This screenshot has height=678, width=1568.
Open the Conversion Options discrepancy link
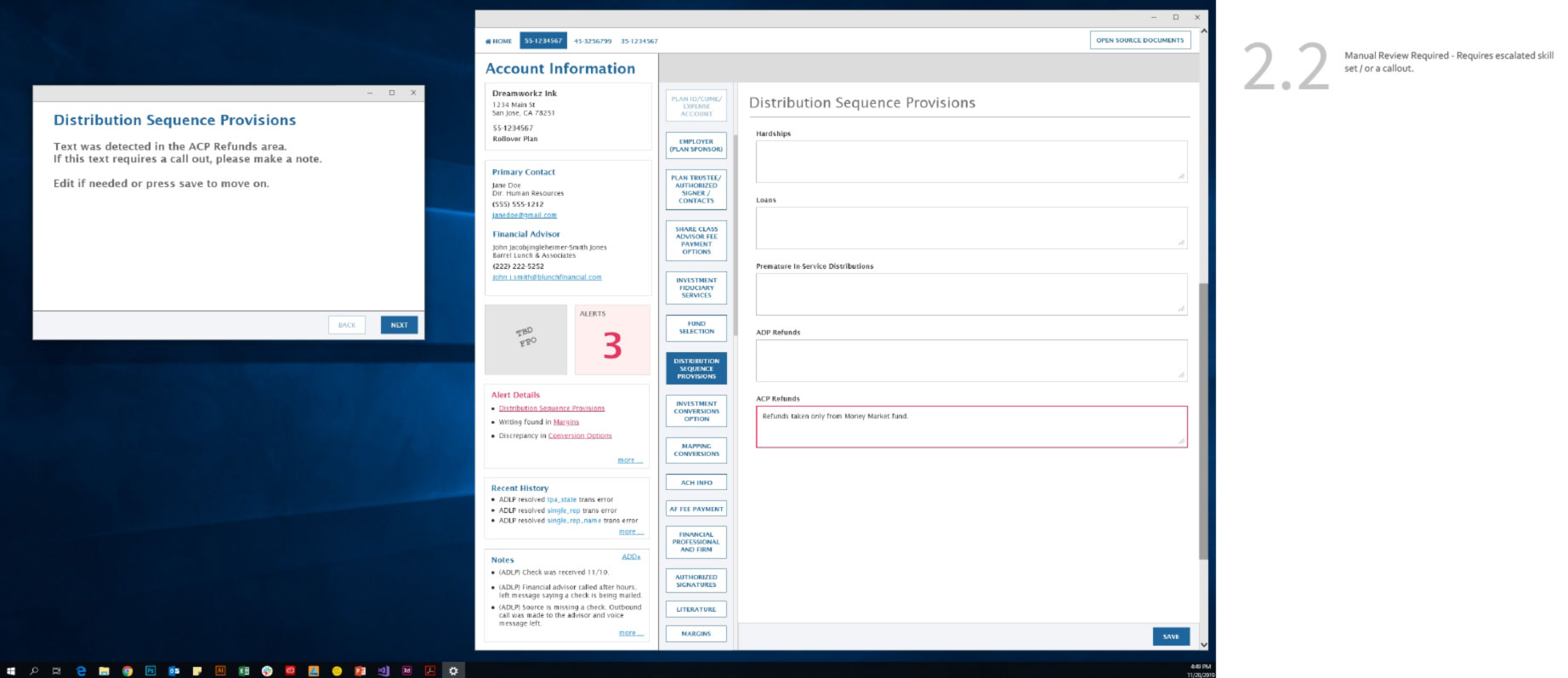(579, 436)
